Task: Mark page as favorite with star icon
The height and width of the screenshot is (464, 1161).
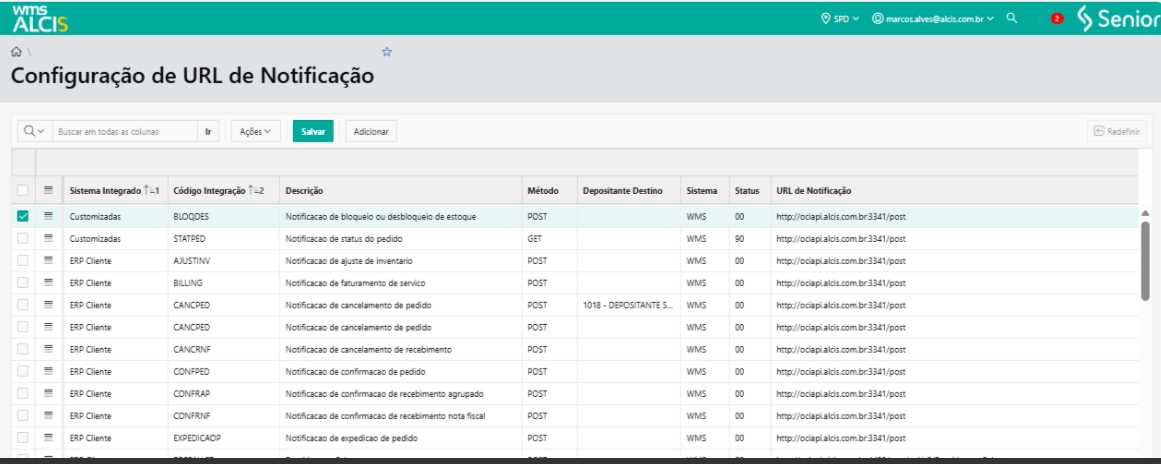Action: (x=387, y=52)
